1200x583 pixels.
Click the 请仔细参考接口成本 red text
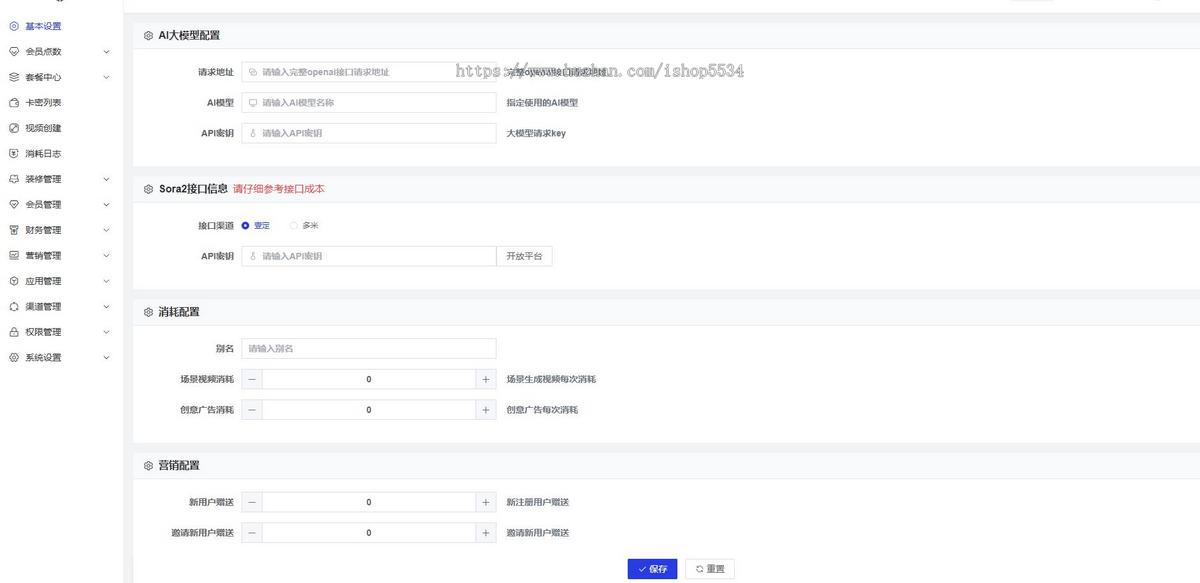click(279, 188)
